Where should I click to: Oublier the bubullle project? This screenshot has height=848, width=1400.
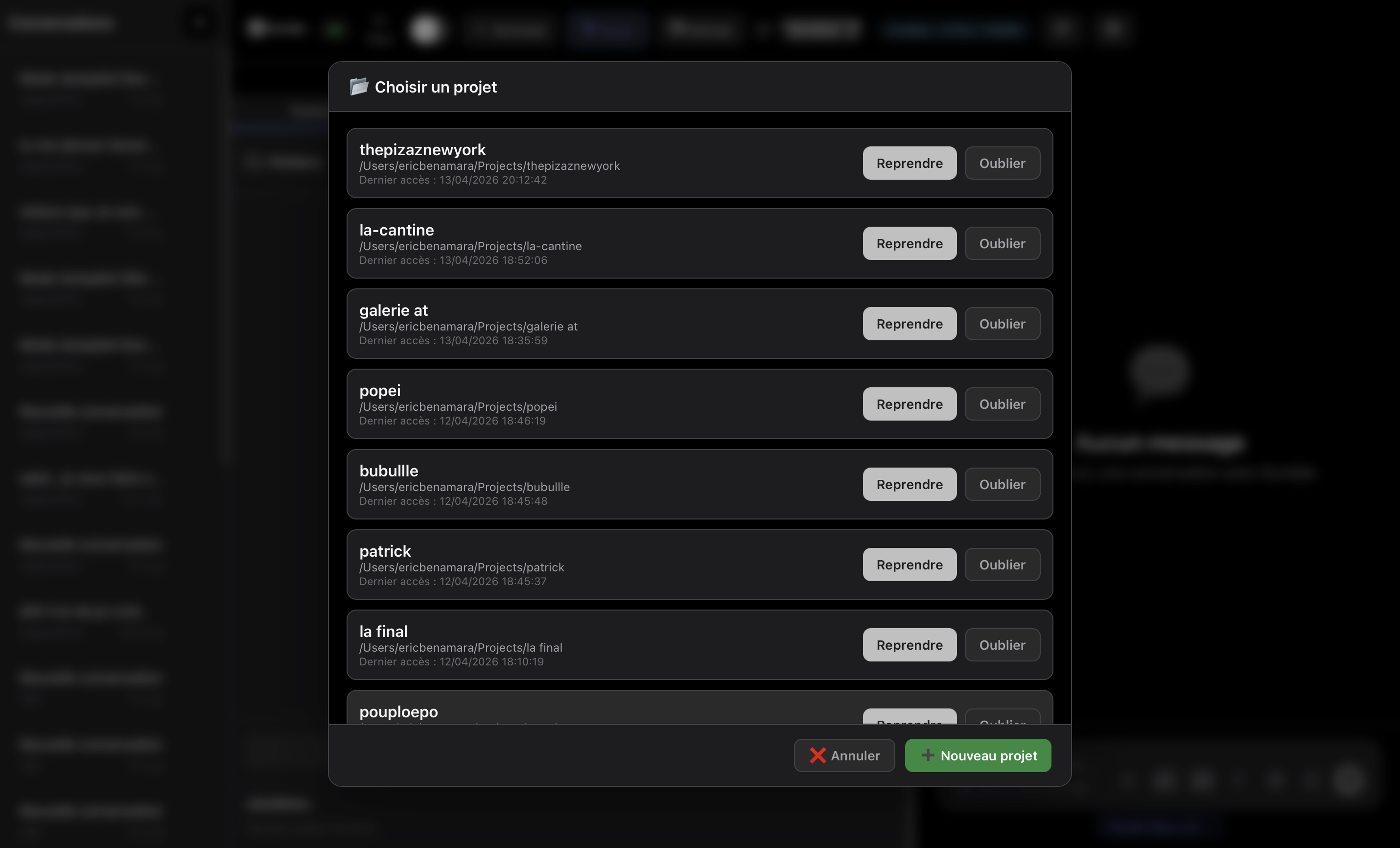coord(1002,484)
